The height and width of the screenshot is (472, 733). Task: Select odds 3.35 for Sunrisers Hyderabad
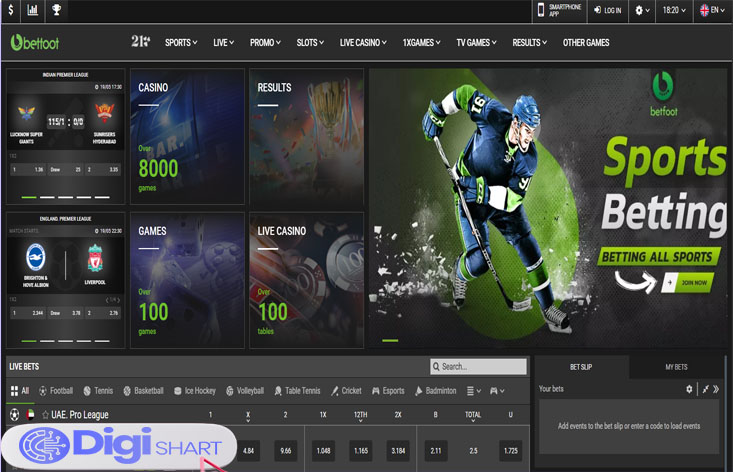click(103, 170)
